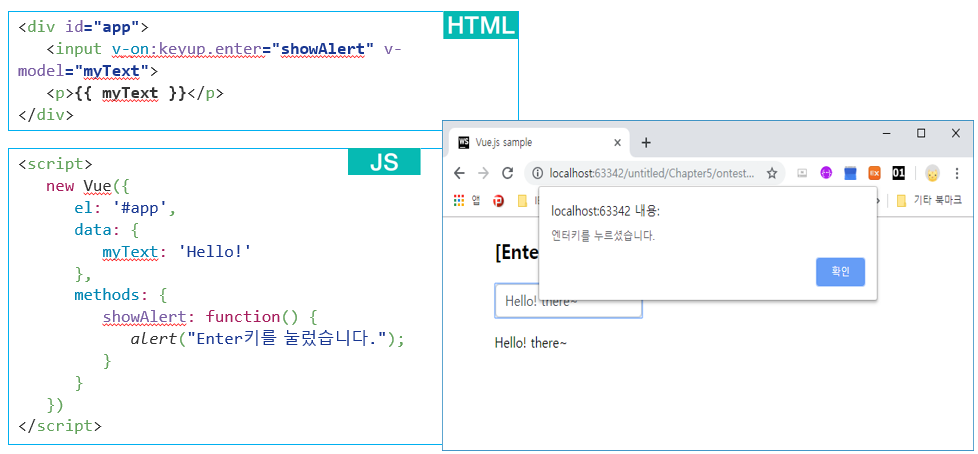View site information icon before localhost URL
Image resolution: width=978 pixels, height=454 pixels.
click(x=539, y=173)
